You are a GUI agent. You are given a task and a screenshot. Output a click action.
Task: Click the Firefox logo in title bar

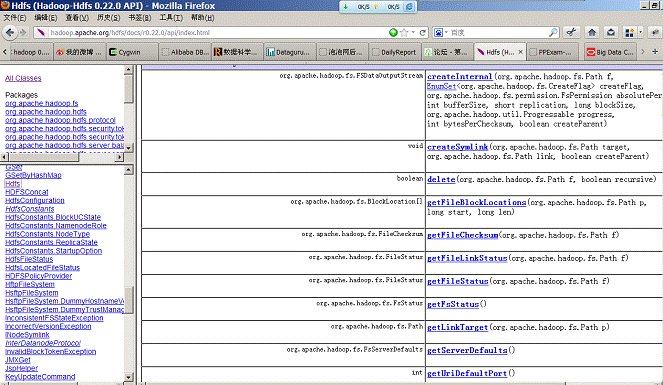(x=5, y=5)
